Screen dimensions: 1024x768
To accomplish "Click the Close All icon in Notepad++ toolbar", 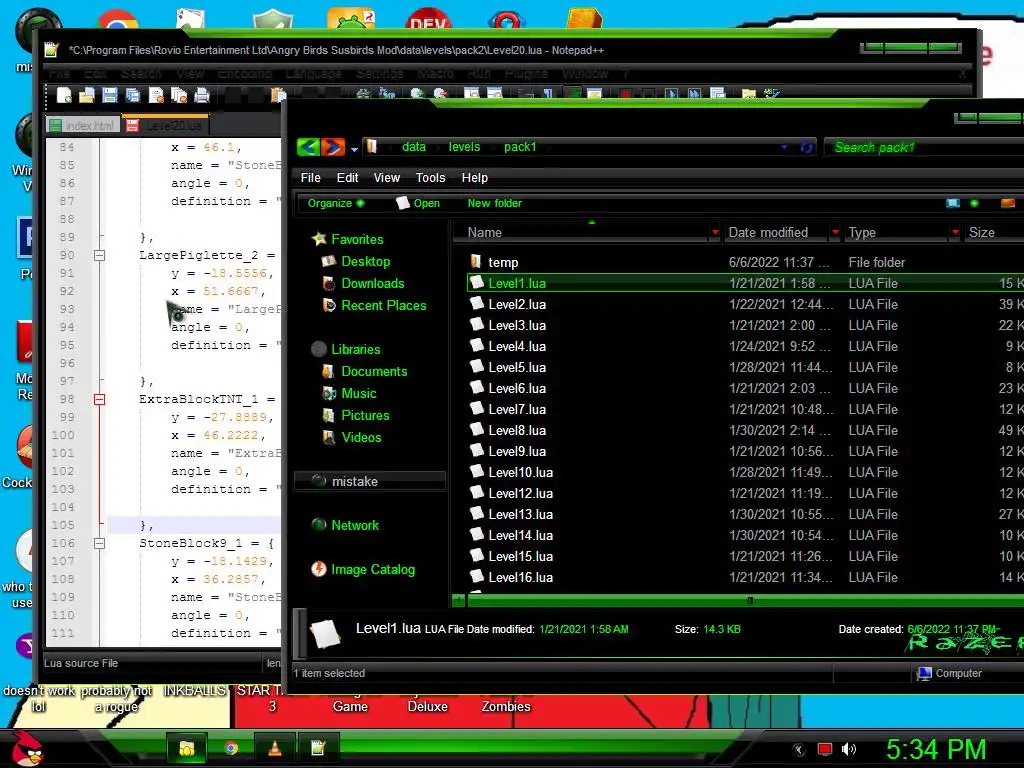I will point(179,95).
